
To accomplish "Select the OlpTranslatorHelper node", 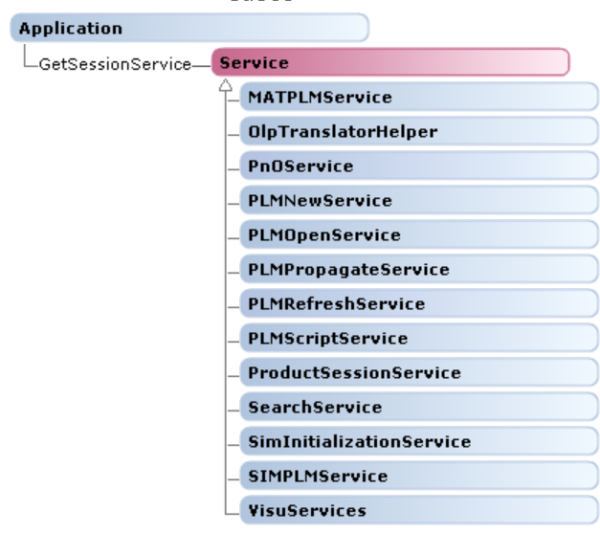I will click(412, 131).
